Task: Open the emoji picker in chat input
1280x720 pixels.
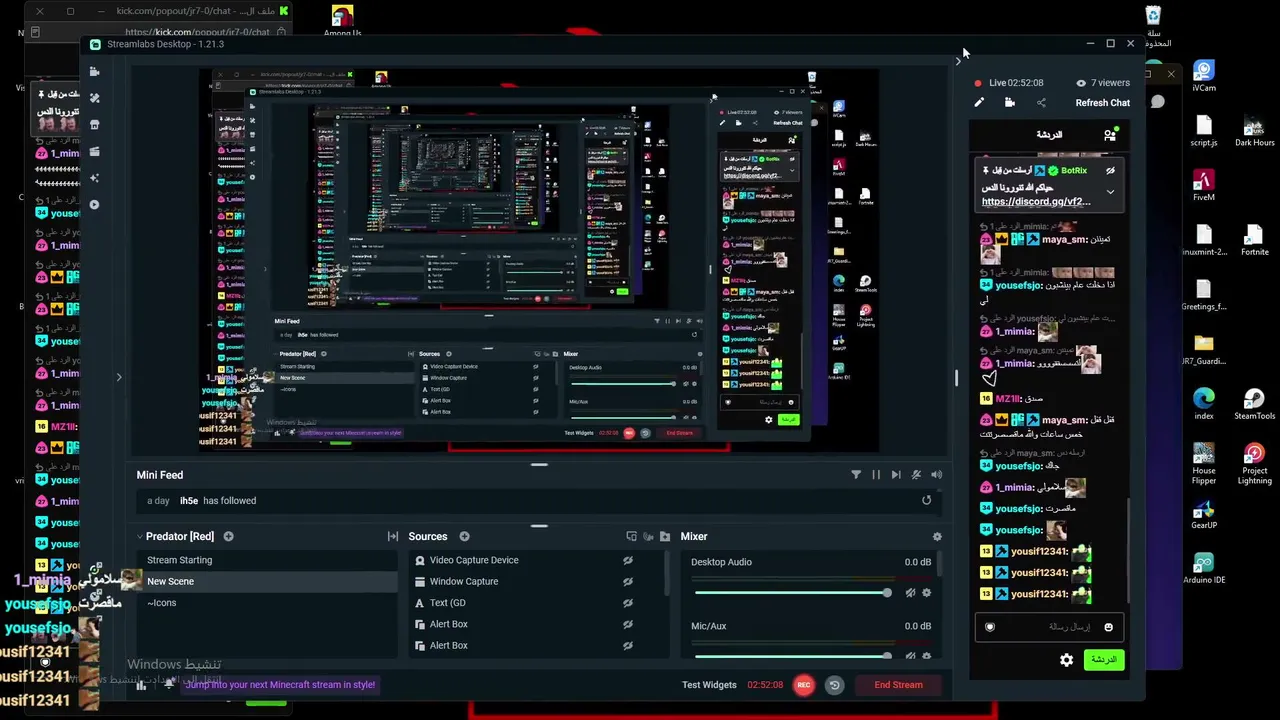Action: 1108,627
